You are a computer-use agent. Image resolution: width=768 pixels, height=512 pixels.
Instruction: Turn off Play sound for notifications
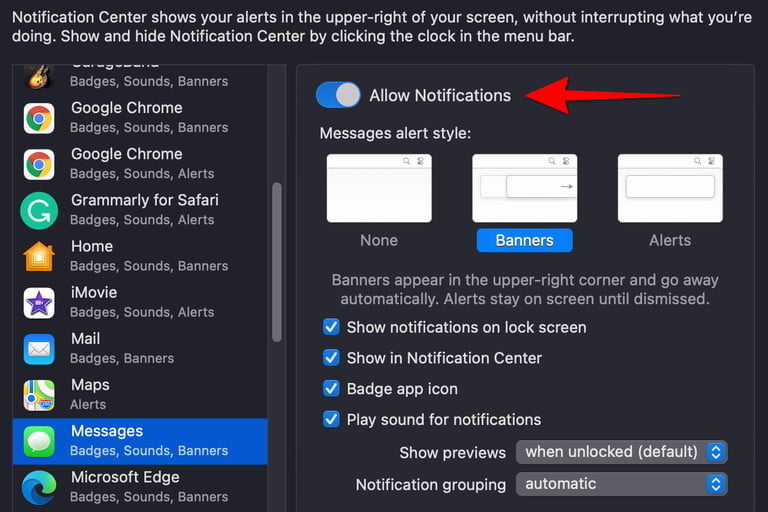click(x=331, y=420)
